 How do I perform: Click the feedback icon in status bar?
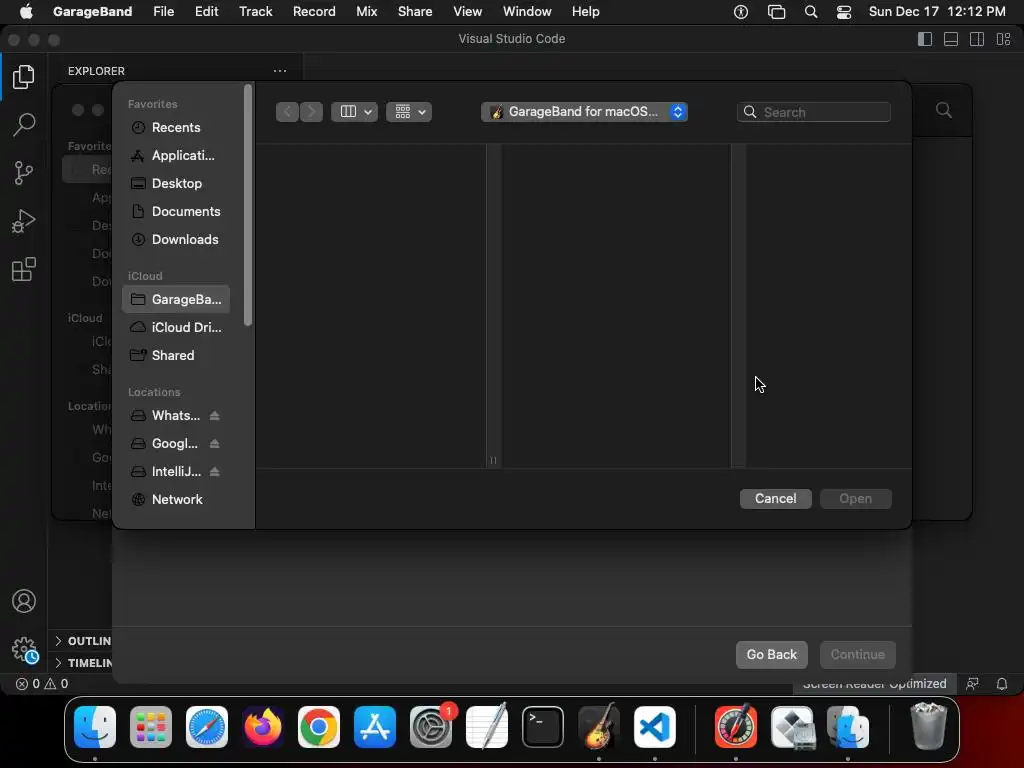[x=972, y=684]
